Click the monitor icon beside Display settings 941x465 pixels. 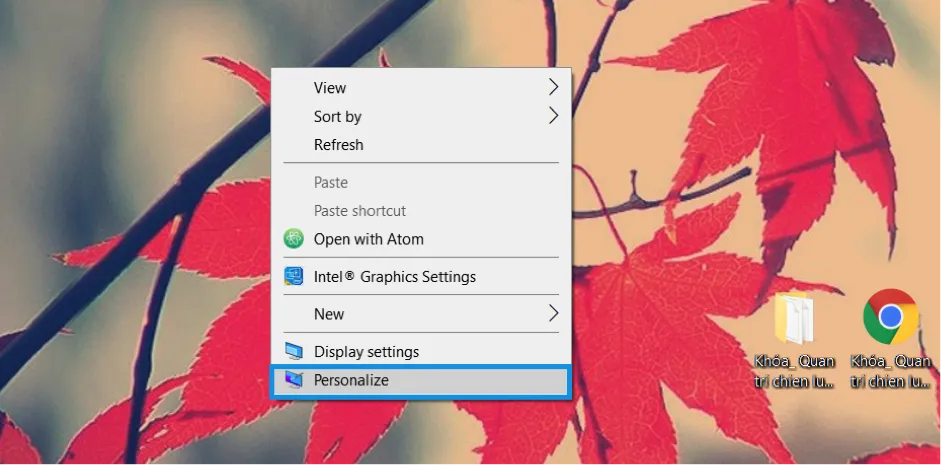[294, 352]
